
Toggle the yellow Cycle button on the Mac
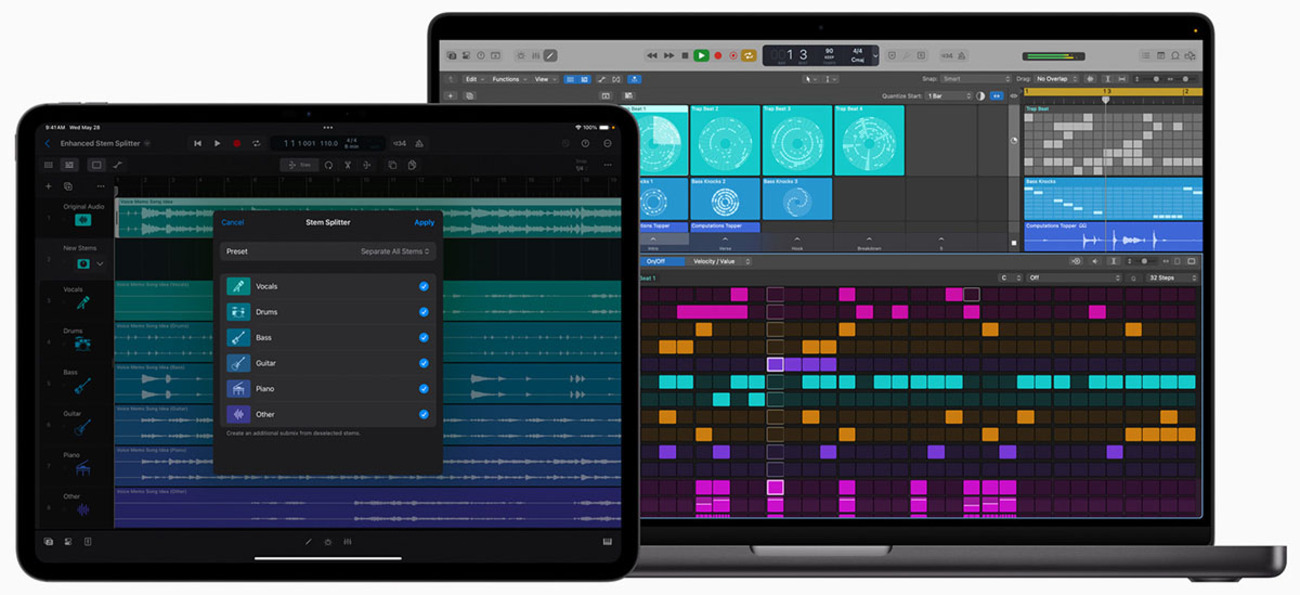click(748, 56)
